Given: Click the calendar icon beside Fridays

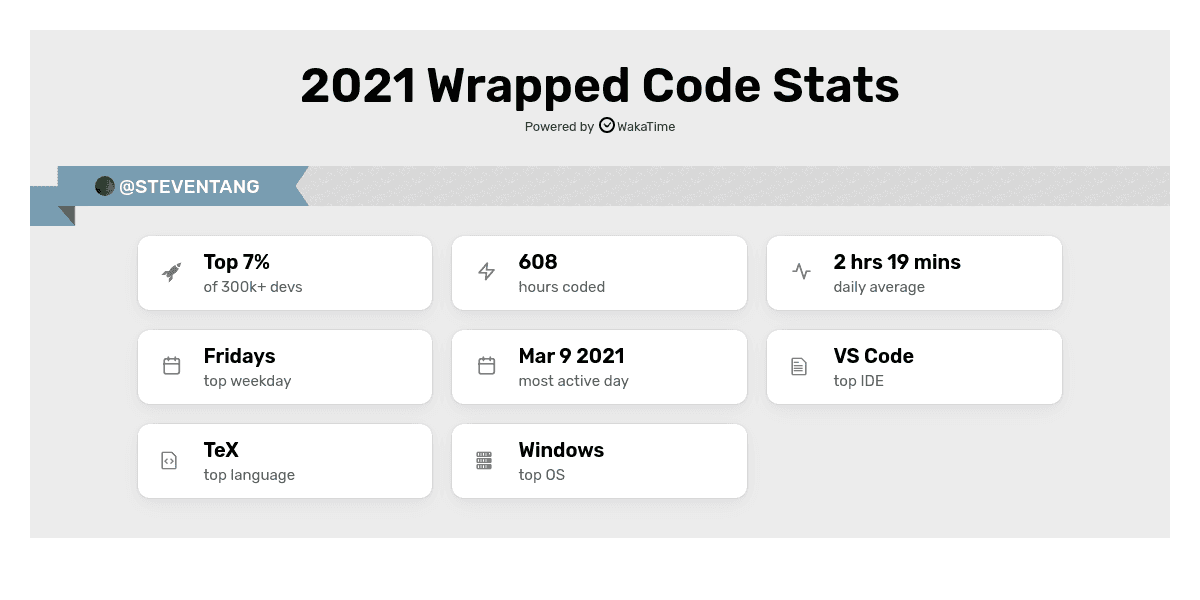Looking at the screenshot, I should tap(172, 366).
